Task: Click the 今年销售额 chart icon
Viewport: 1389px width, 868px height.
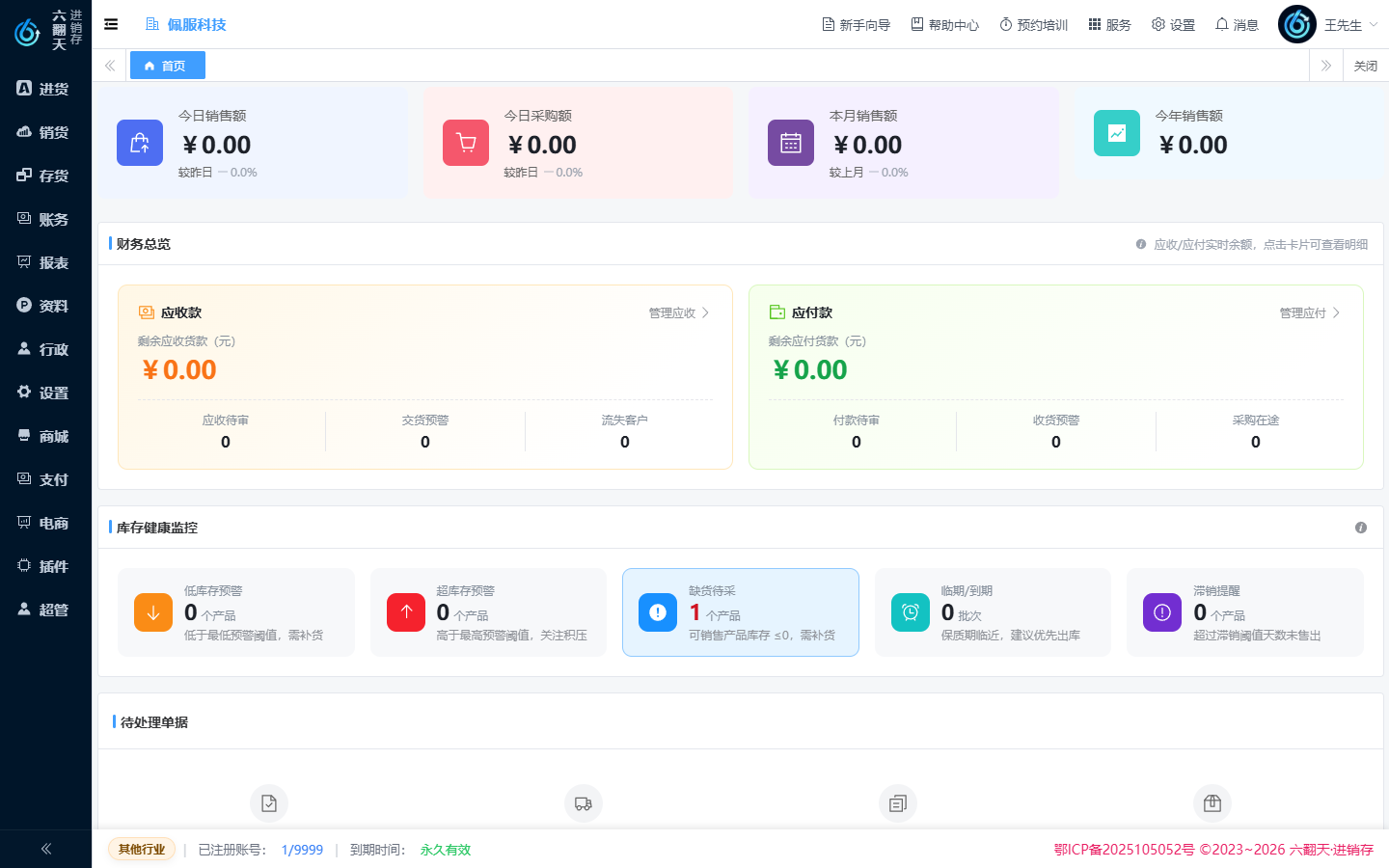Action: tap(1117, 133)
